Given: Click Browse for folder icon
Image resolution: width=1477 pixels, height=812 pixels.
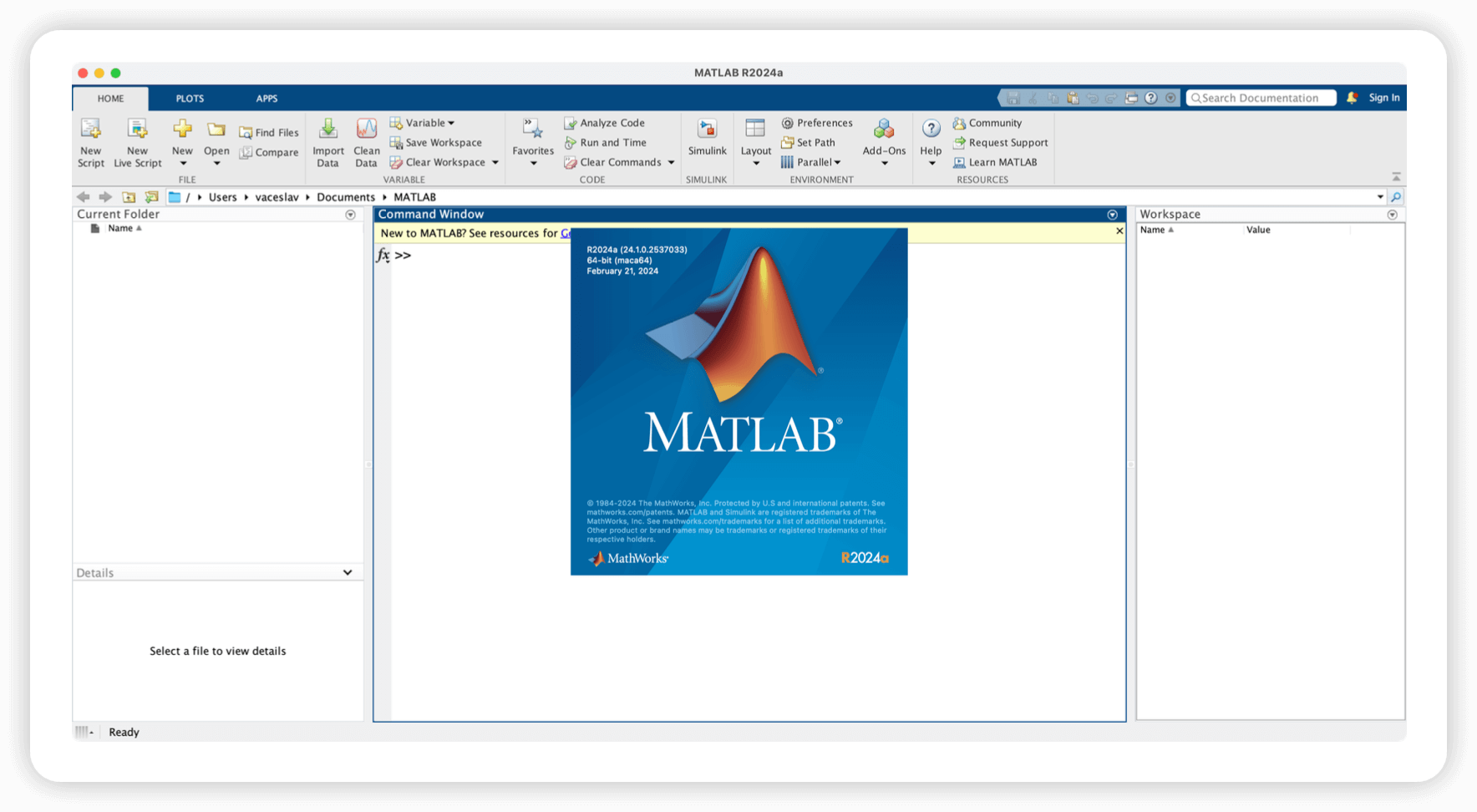Looking at the screenshot, I should coord(151,197).
